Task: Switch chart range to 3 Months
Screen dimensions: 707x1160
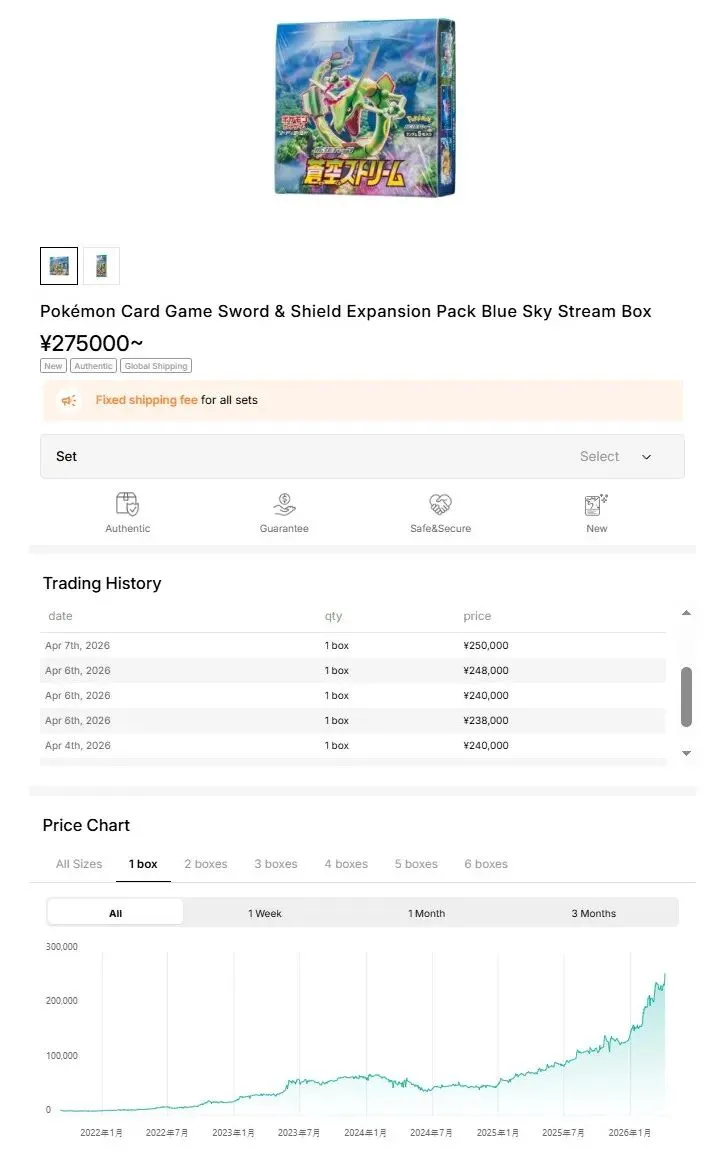Action: pyautogui.click(x=594, y=913)
